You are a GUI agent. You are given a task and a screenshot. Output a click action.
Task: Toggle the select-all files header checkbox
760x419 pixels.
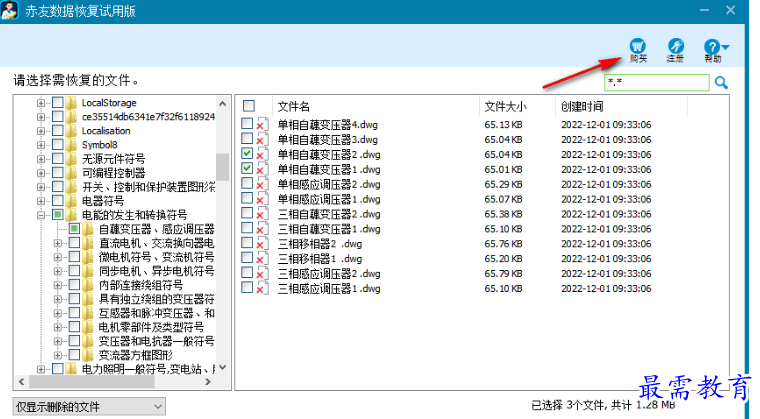click(249, 106)
